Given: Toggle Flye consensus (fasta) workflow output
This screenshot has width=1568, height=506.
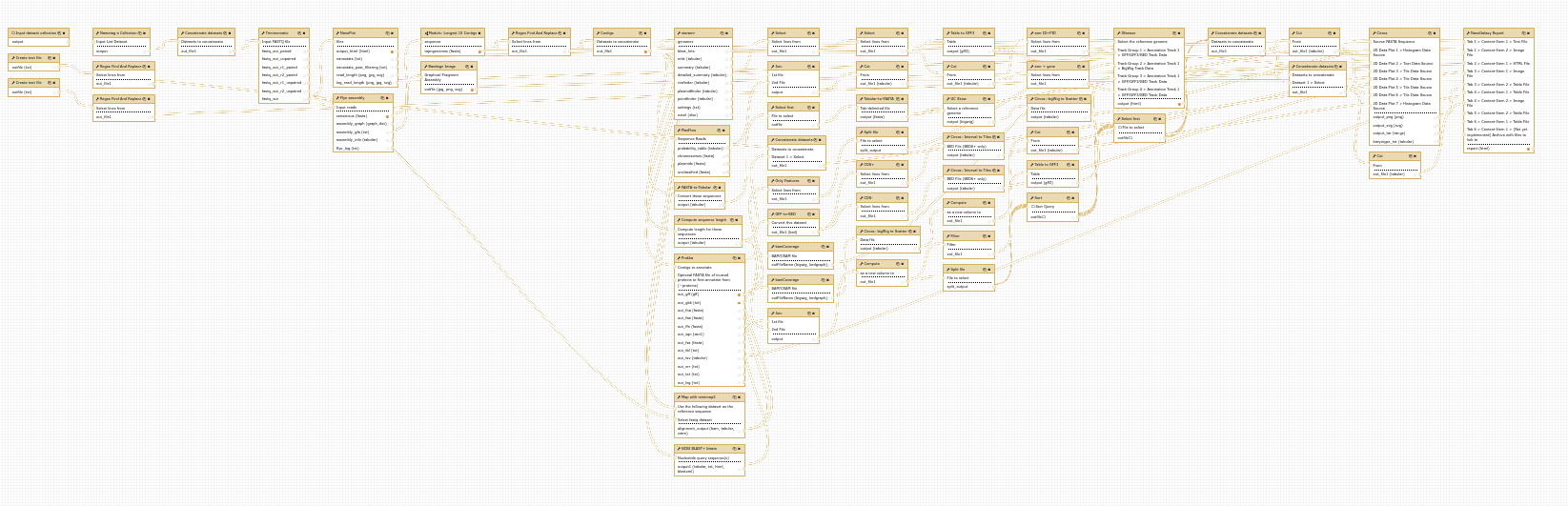Looking at the screenshot, I should 387,116.
